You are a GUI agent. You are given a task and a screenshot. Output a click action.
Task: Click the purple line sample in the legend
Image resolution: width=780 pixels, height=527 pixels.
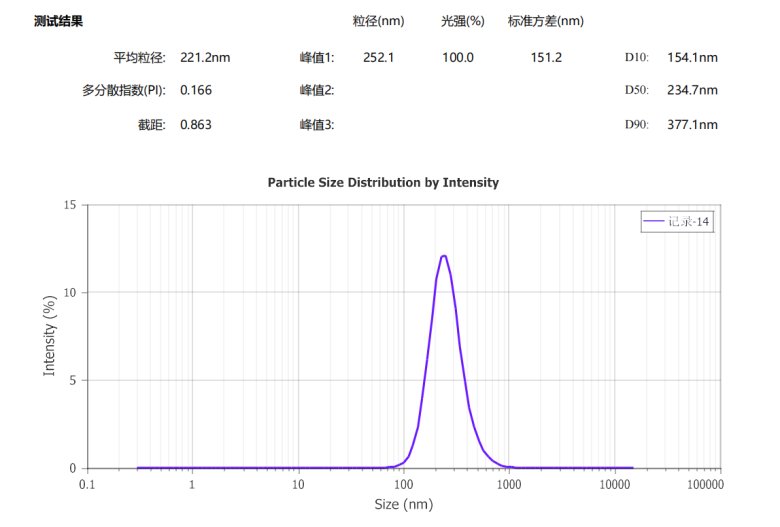click(x=655, y=223)
